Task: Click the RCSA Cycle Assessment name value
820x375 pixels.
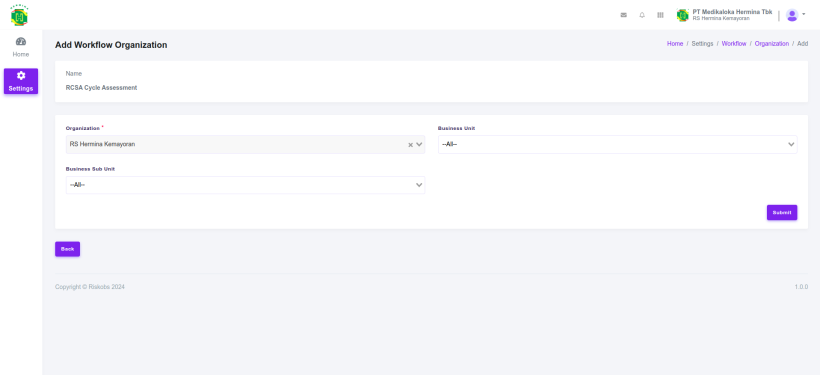Action: point(101,88)
